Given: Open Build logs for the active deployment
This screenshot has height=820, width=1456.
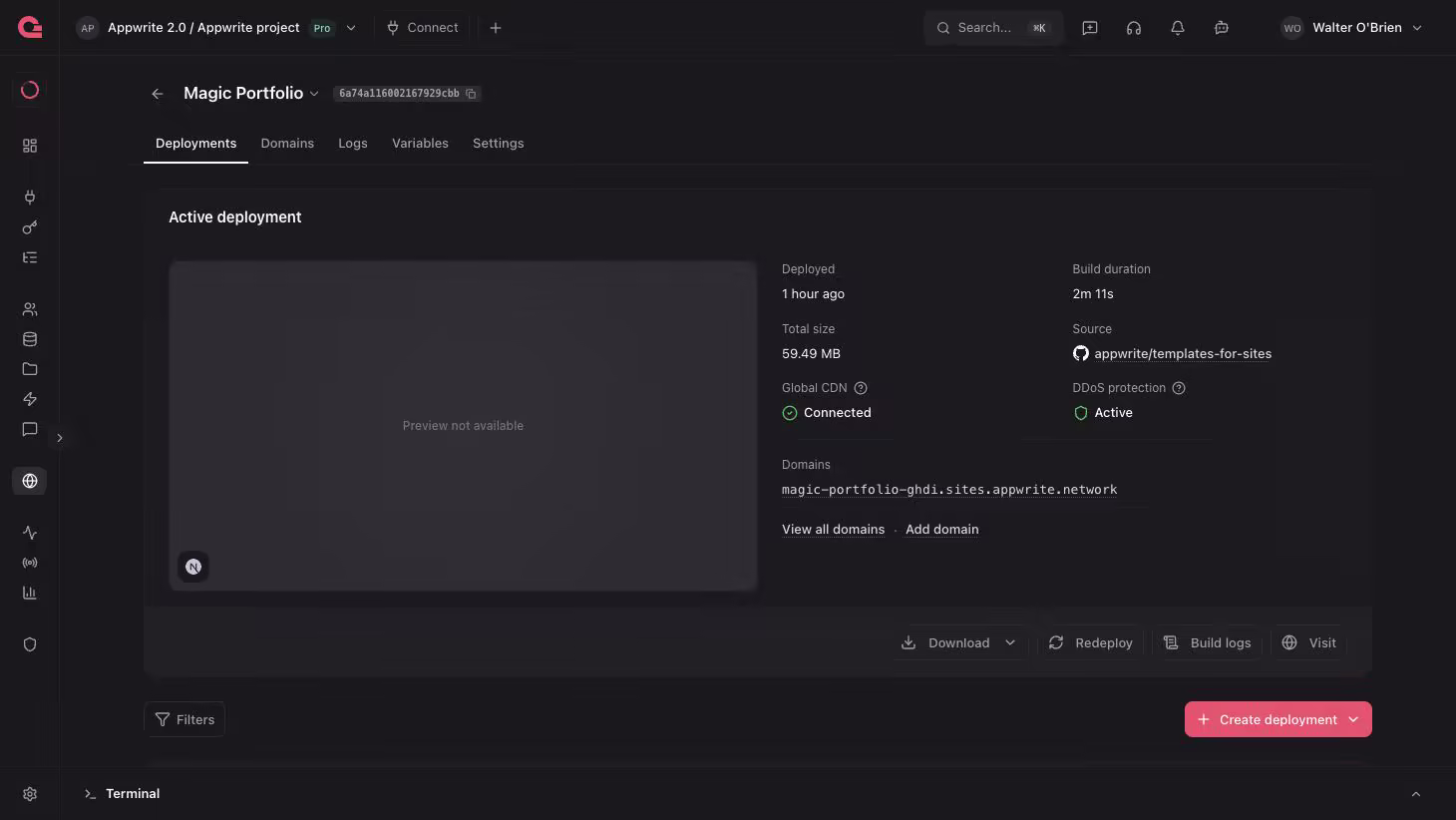Looking at the screenshot, I should [1208, 642].
